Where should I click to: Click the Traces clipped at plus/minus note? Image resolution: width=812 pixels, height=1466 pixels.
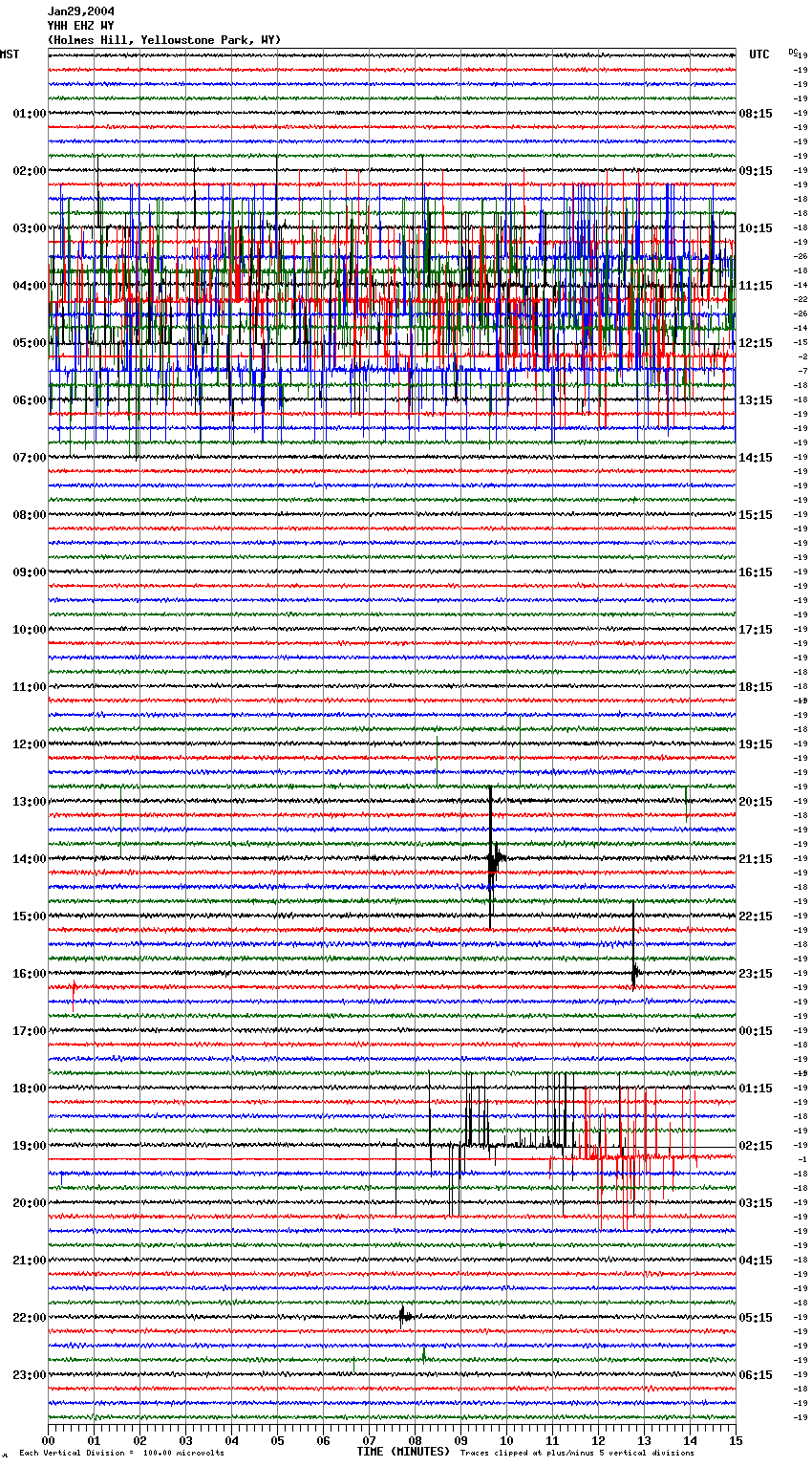pyautogui.click(x=578, y=1453)
